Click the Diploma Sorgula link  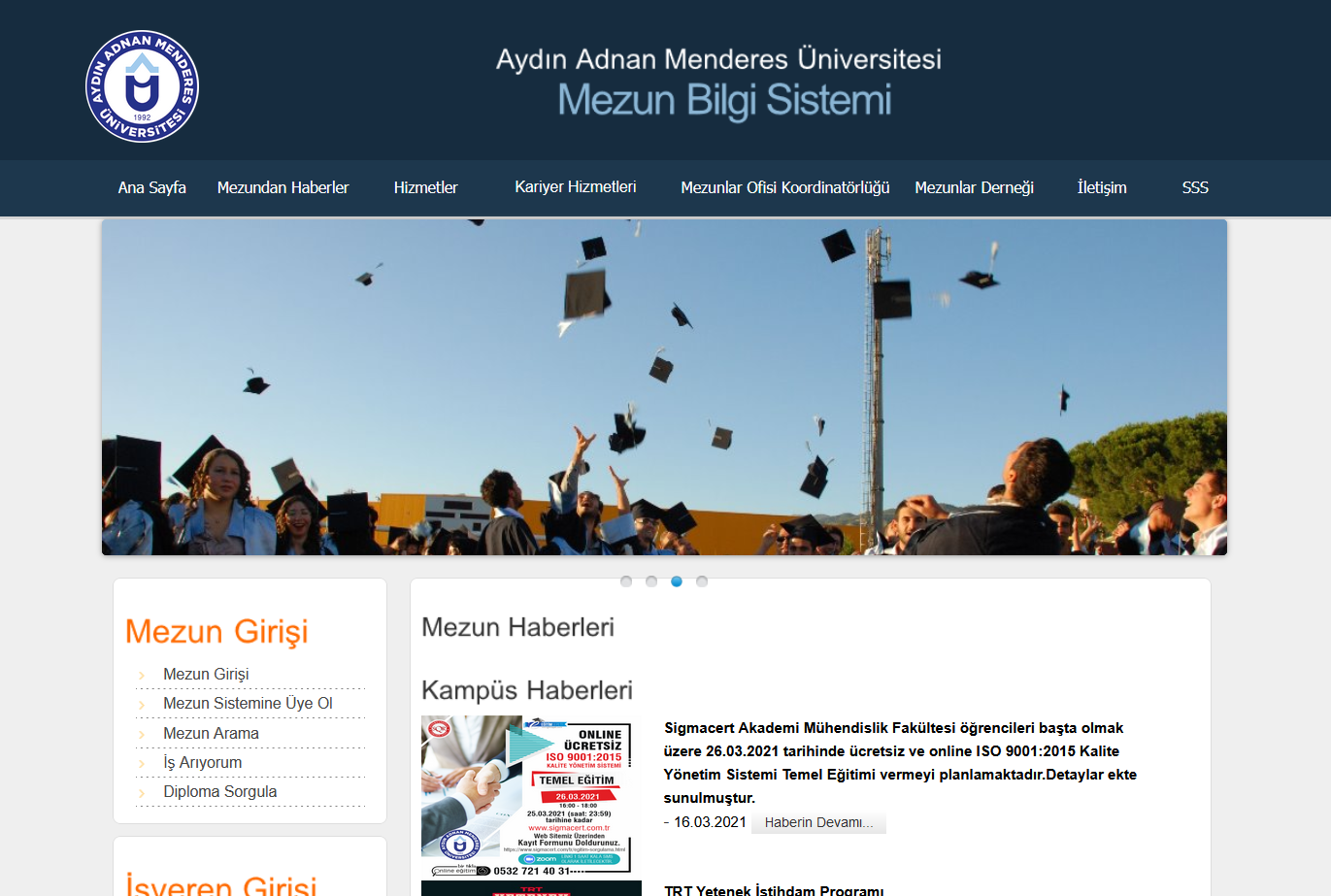point(219,791)
